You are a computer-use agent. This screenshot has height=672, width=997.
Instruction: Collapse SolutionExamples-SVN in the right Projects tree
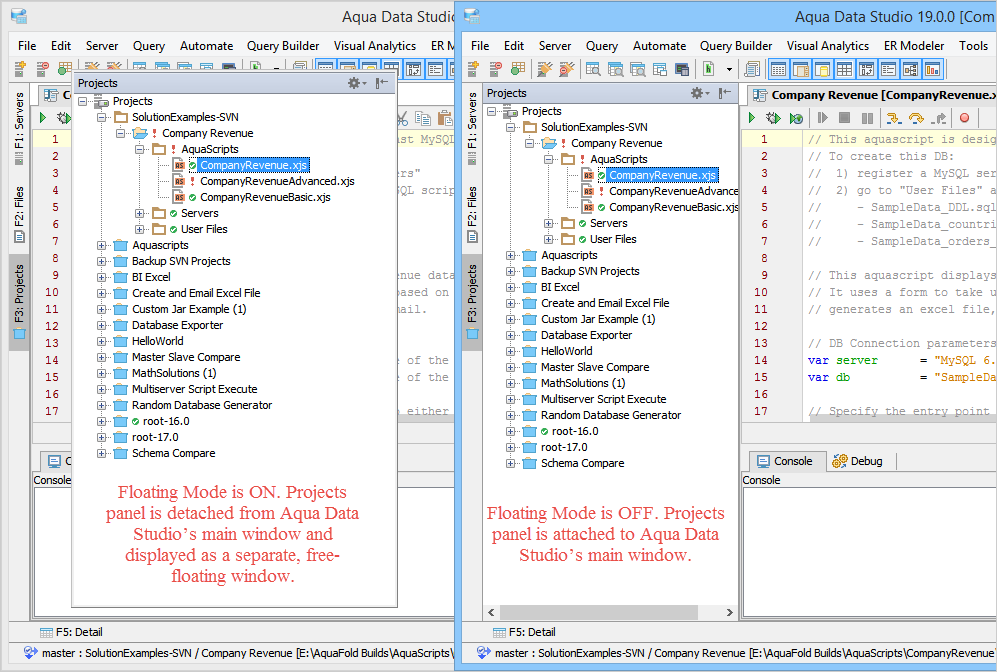pos(510,127)
